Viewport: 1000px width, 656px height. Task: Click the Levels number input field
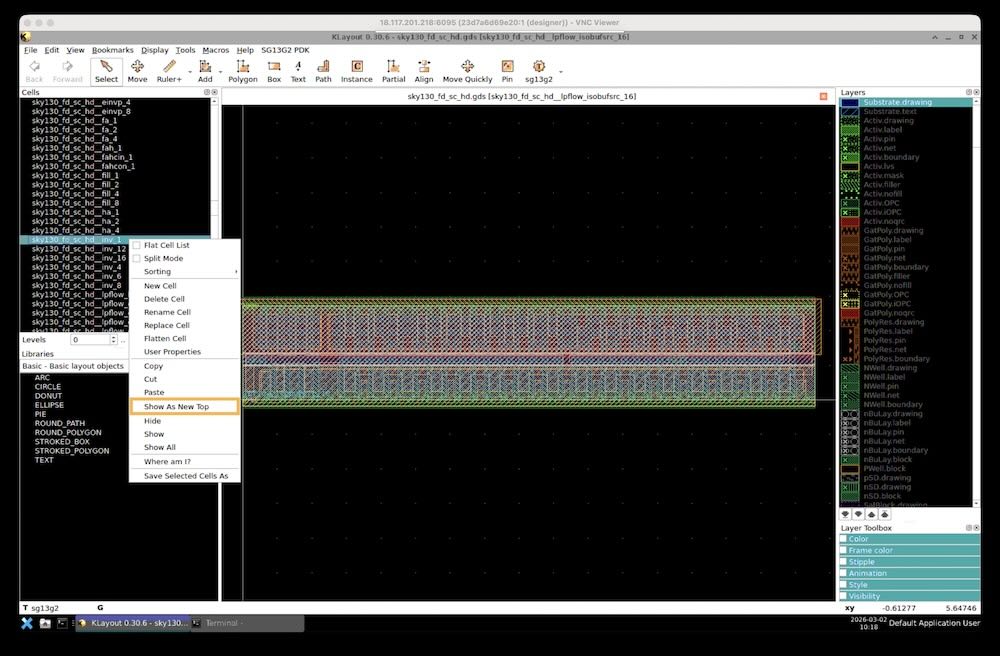pos(88,340)
